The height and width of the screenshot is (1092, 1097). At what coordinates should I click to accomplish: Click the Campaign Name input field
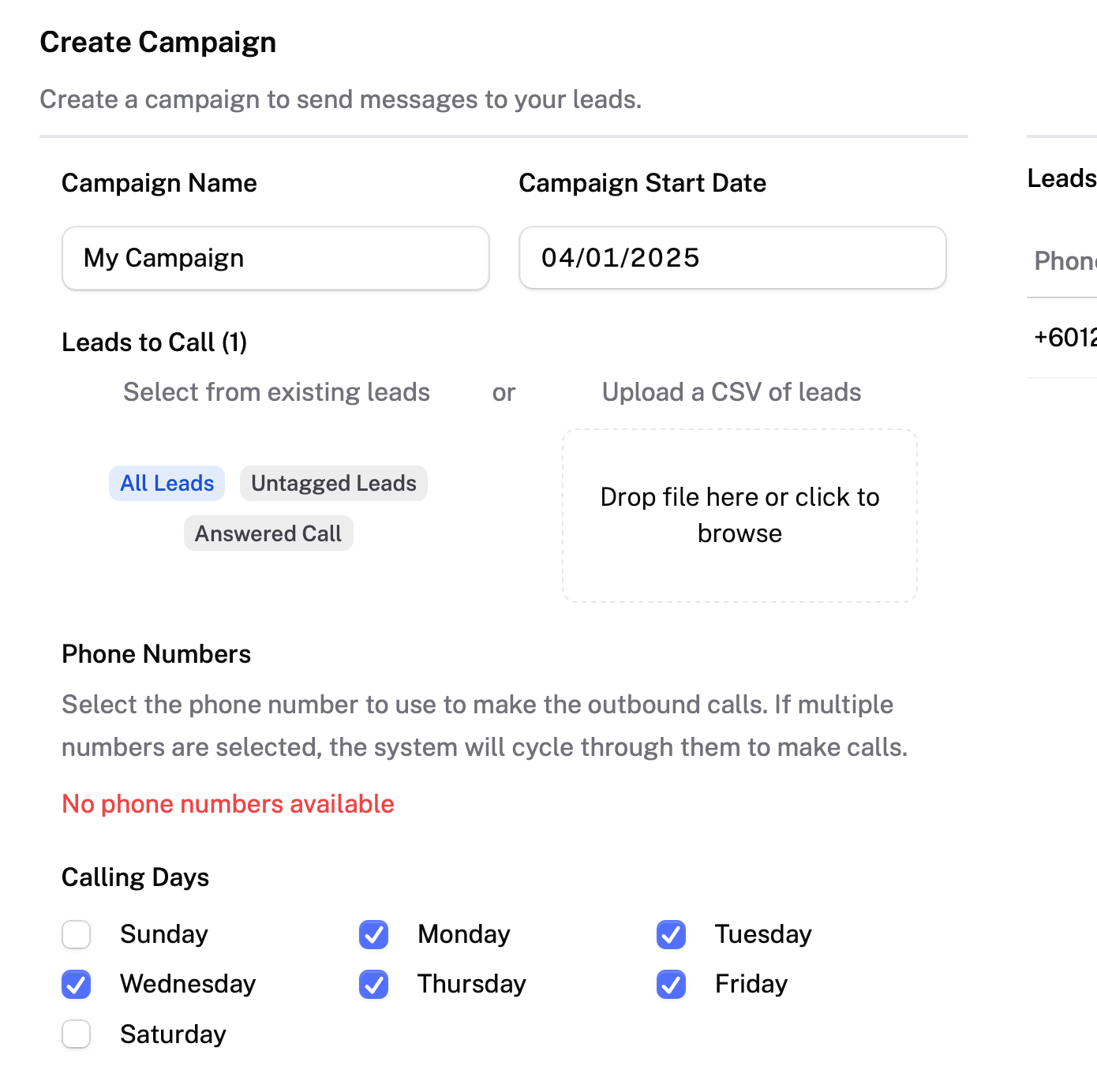[275, 258]
